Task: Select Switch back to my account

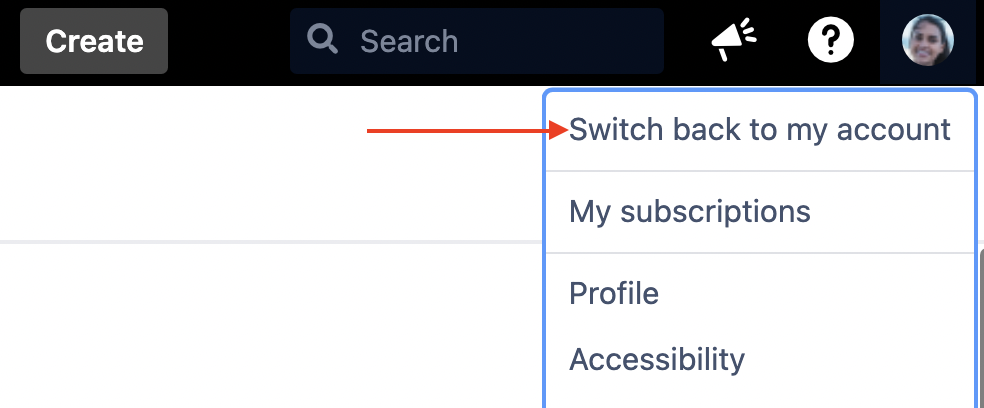Action: [x=759, y=130]
